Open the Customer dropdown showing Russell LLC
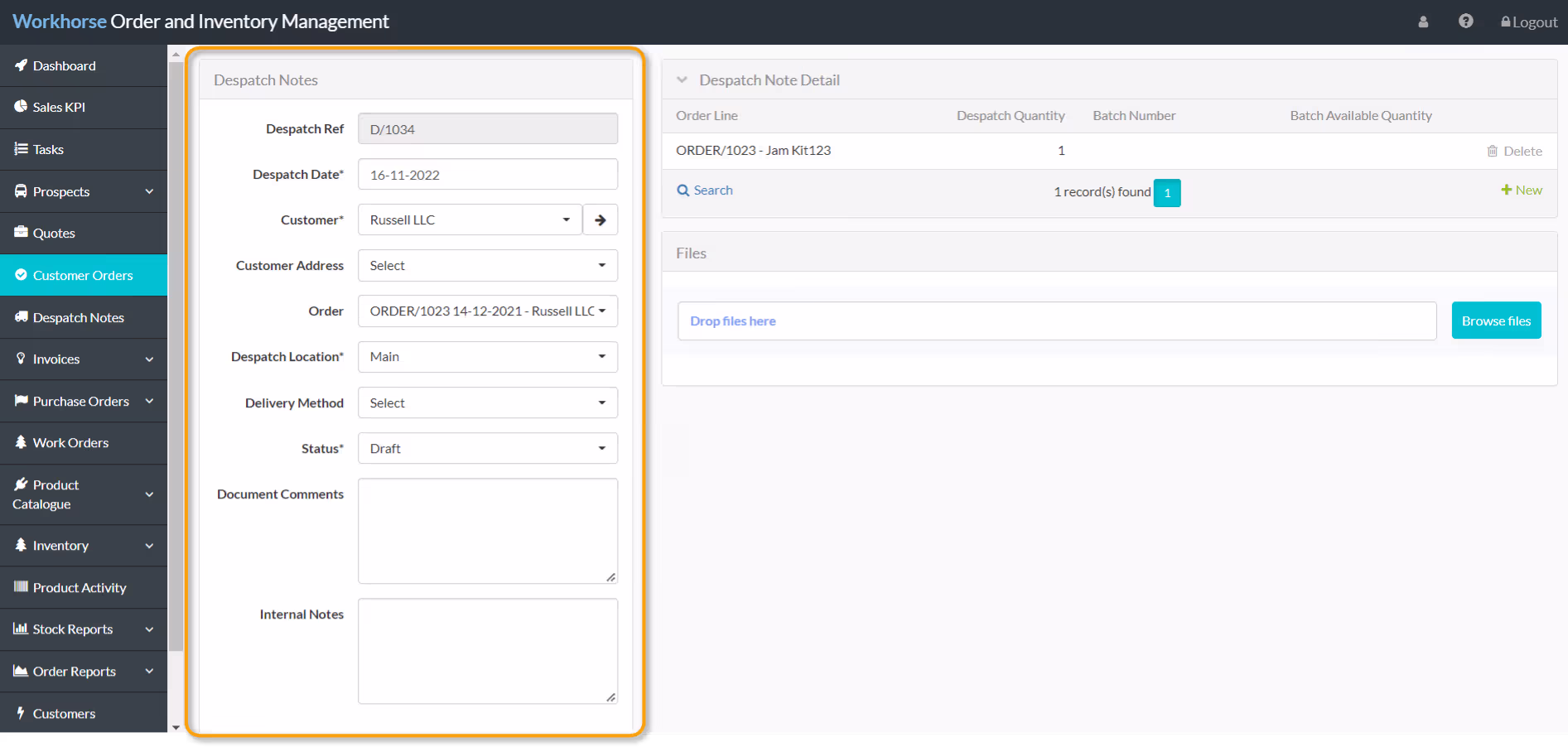The width and height of the screenshot is (1568, 747). coord(470,220)
